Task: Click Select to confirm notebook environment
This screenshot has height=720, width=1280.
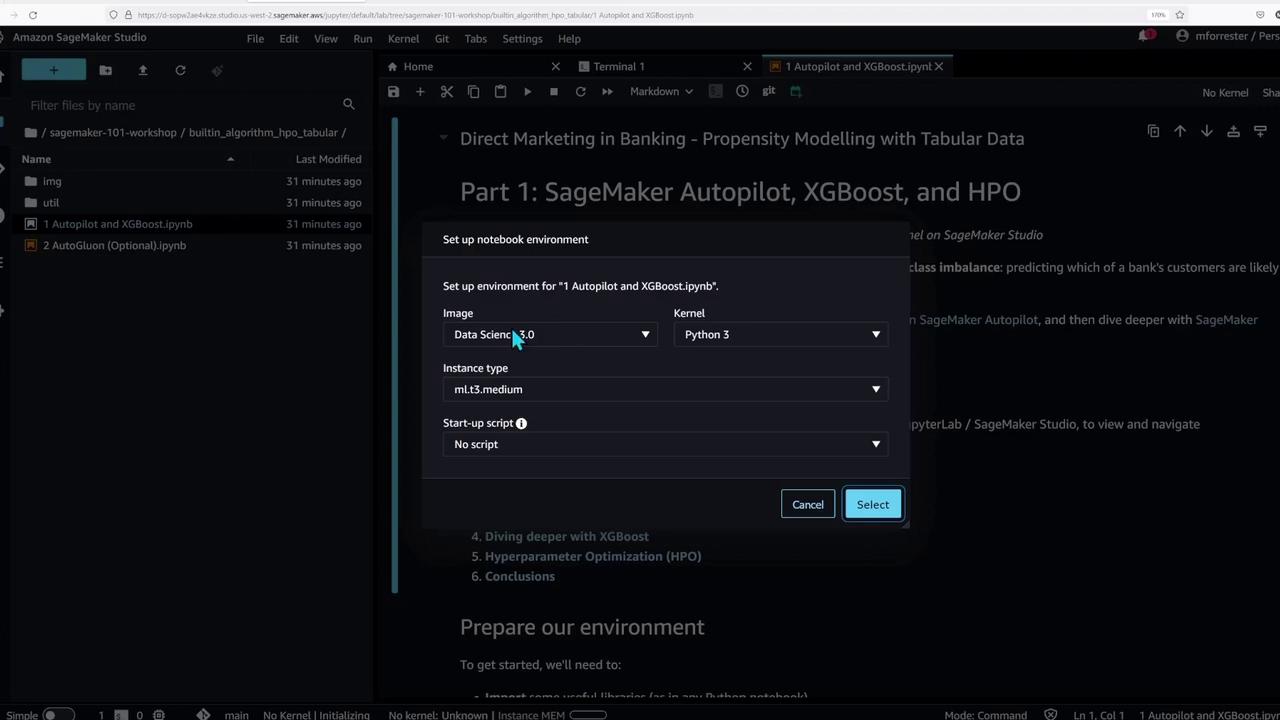Action: point(873,505)
